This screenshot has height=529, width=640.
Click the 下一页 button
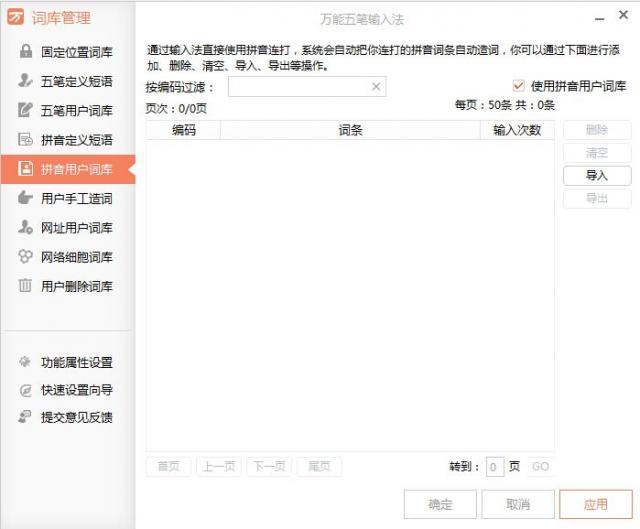pyautogui.click(x=269, y=466)
